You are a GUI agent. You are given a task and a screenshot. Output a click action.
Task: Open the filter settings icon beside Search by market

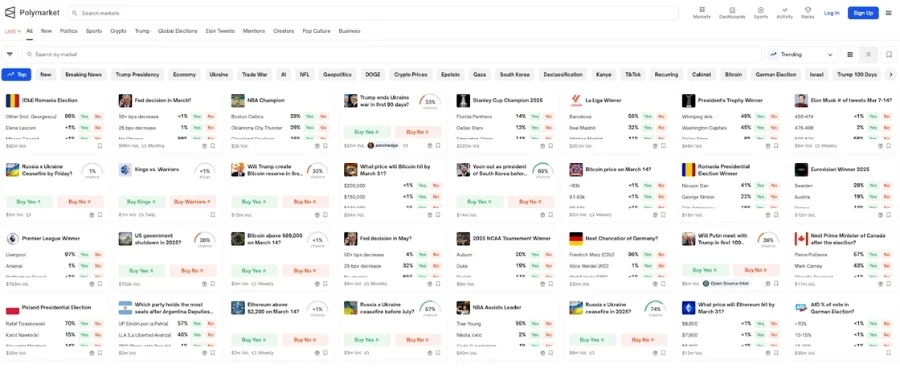pyautogui.click(x=10, y=54)
